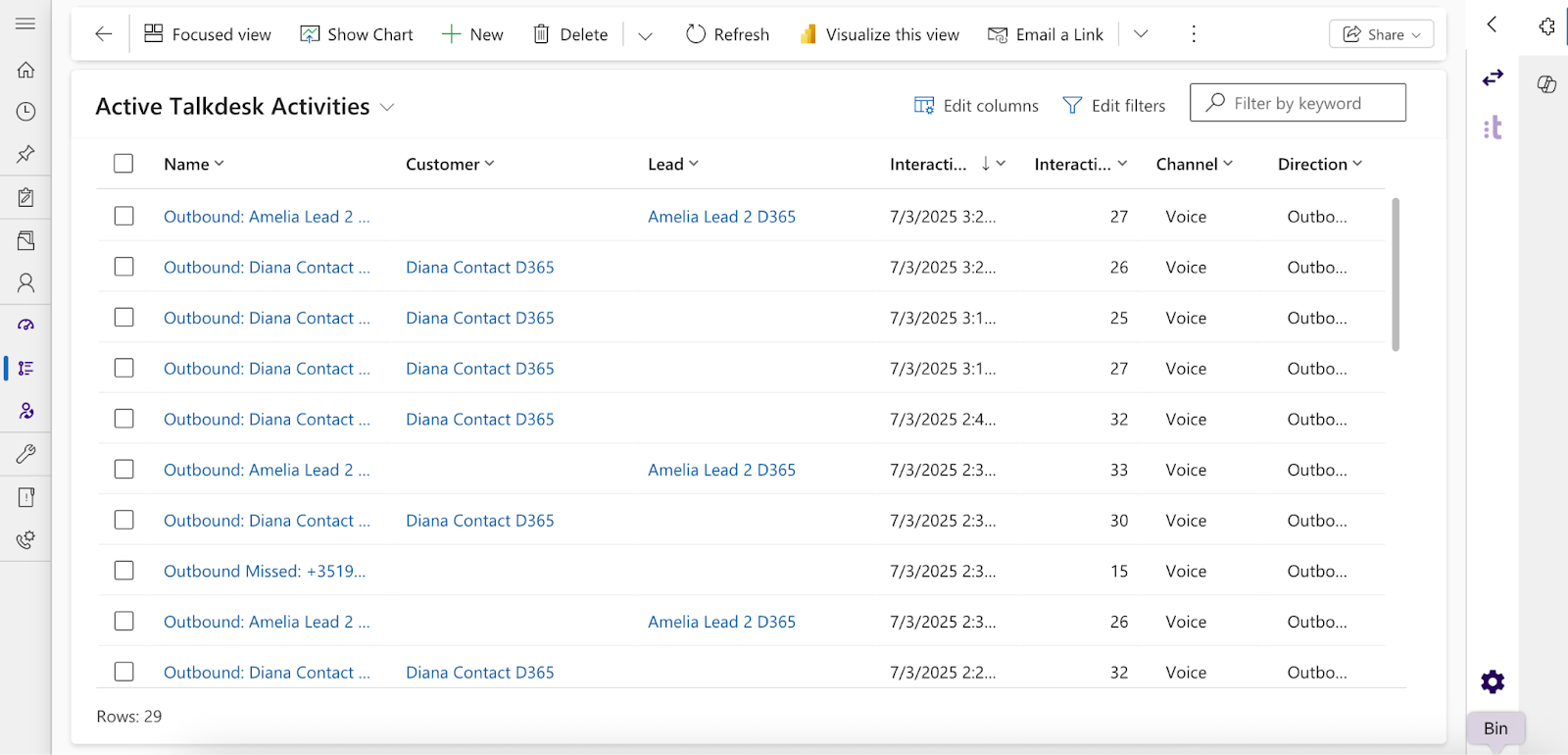Open the phone call sidebar icon

[25, 539]
